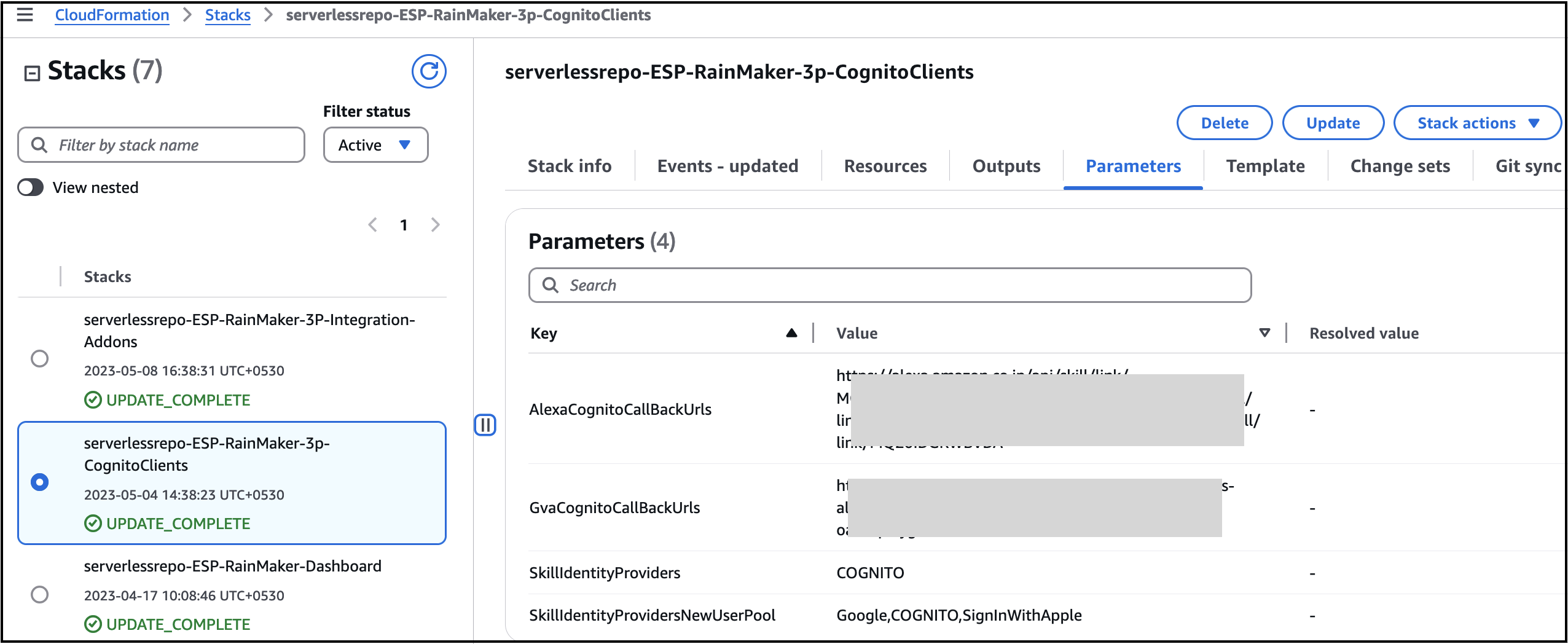The width and height of the screenshot is (1568, 644).
Task: Expand the Stack actions dropdown
Action: pyautogui.click(x=1478, y=123)
